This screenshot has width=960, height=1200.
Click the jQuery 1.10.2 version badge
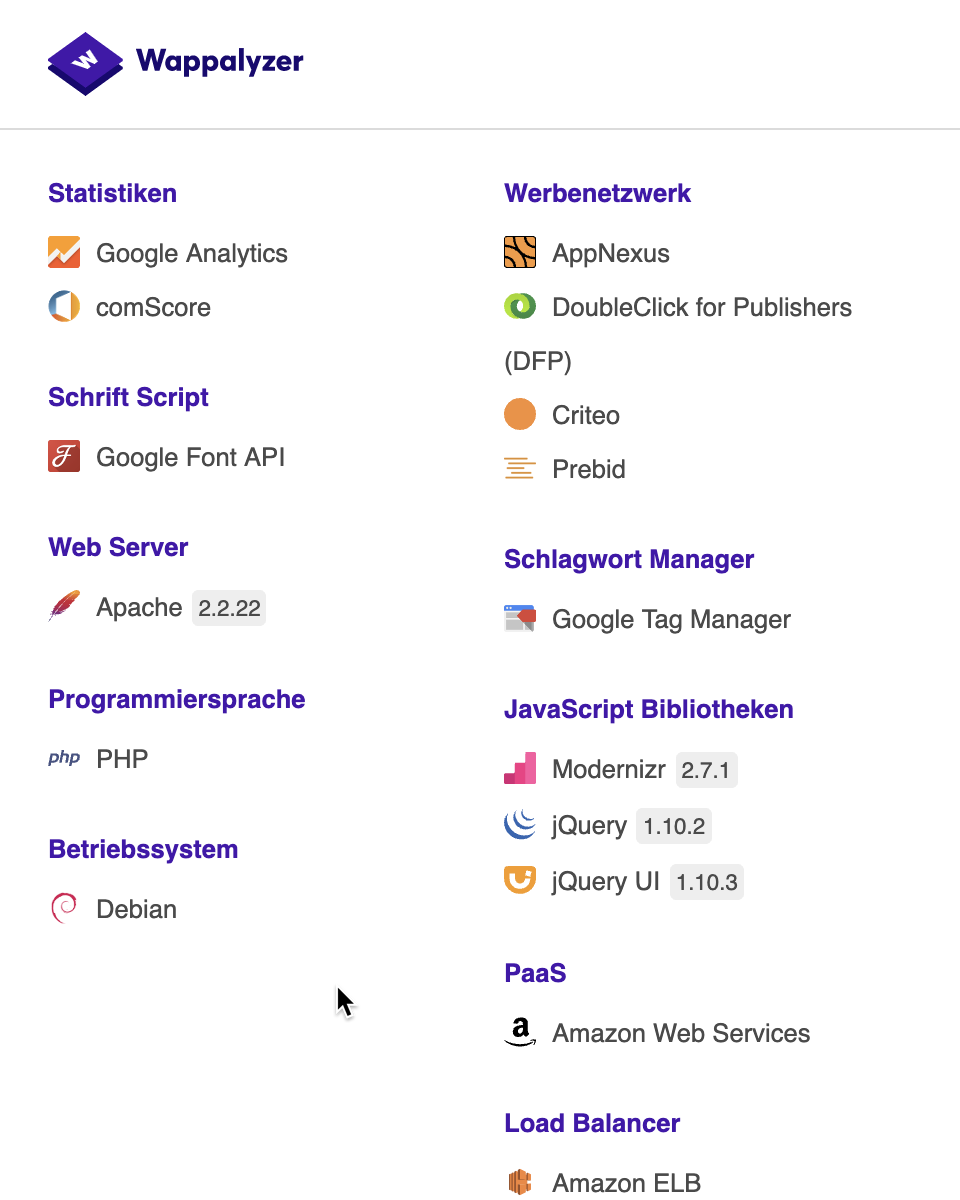coord(674,826)
